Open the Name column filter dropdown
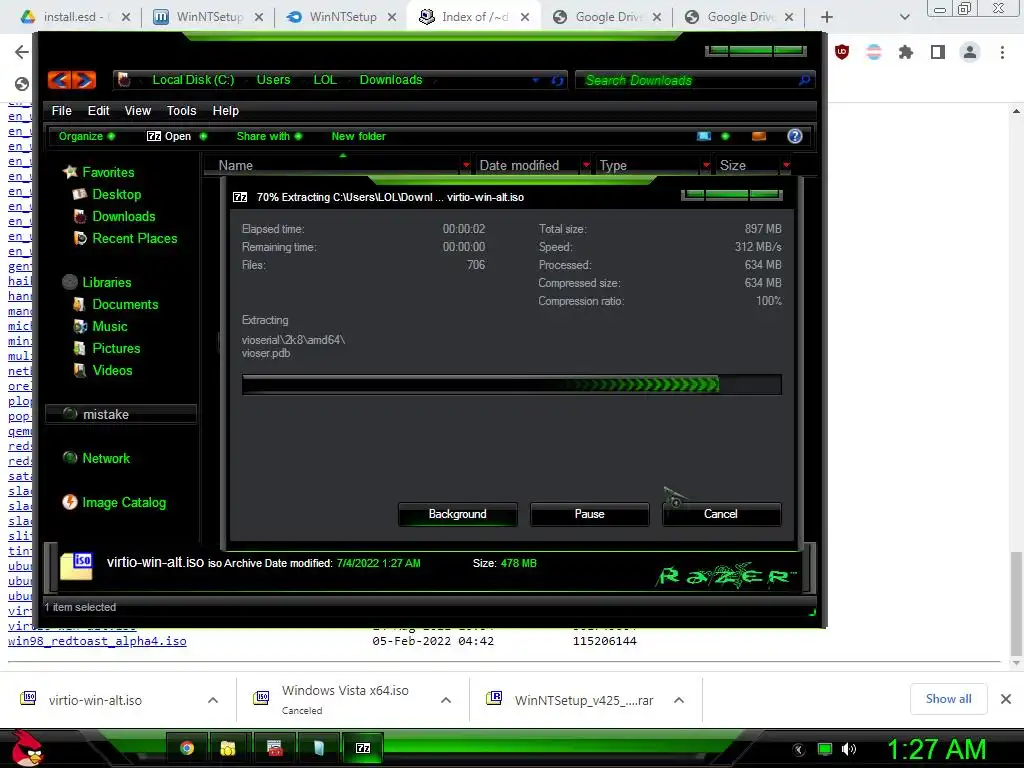The image size is (1024, 768). pos(466,165)
